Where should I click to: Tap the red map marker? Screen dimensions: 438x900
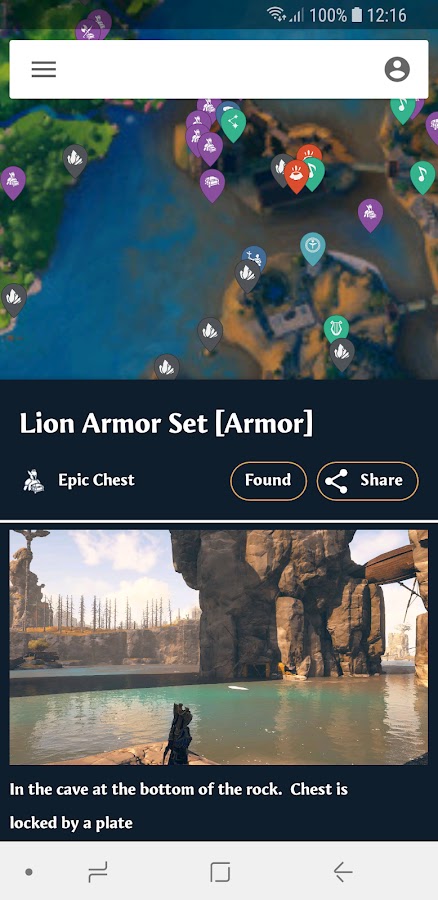[296, 175]
